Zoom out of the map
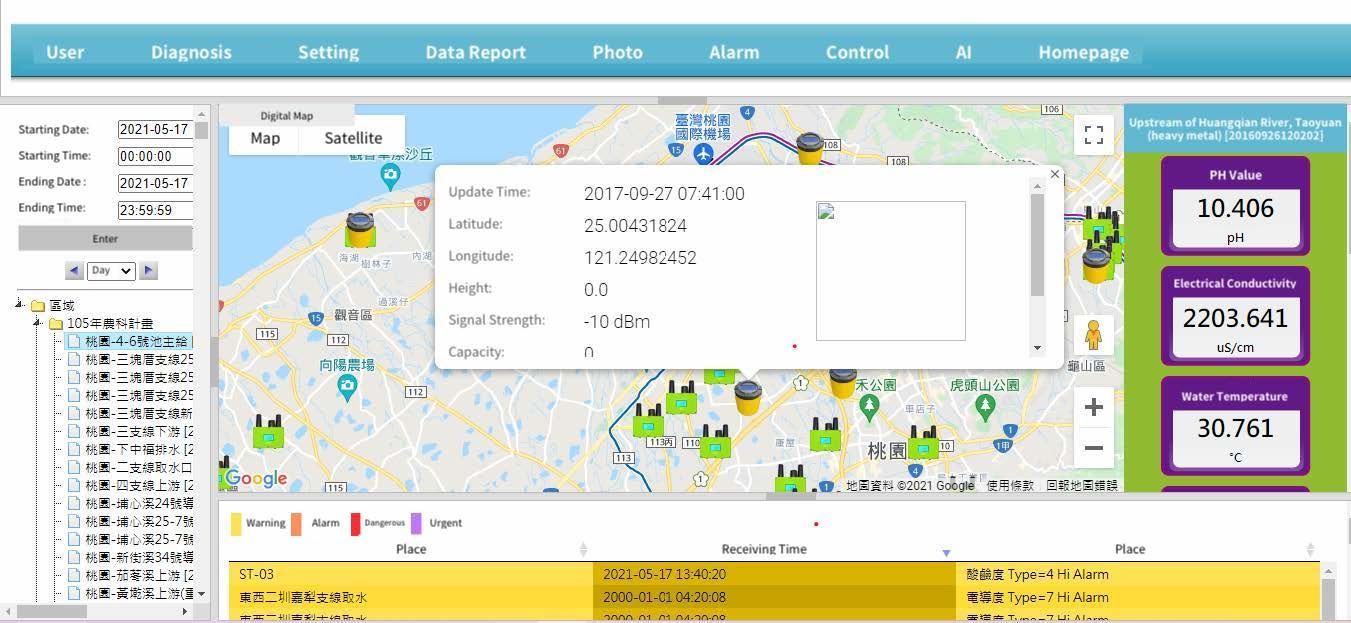 point(1093,448)
